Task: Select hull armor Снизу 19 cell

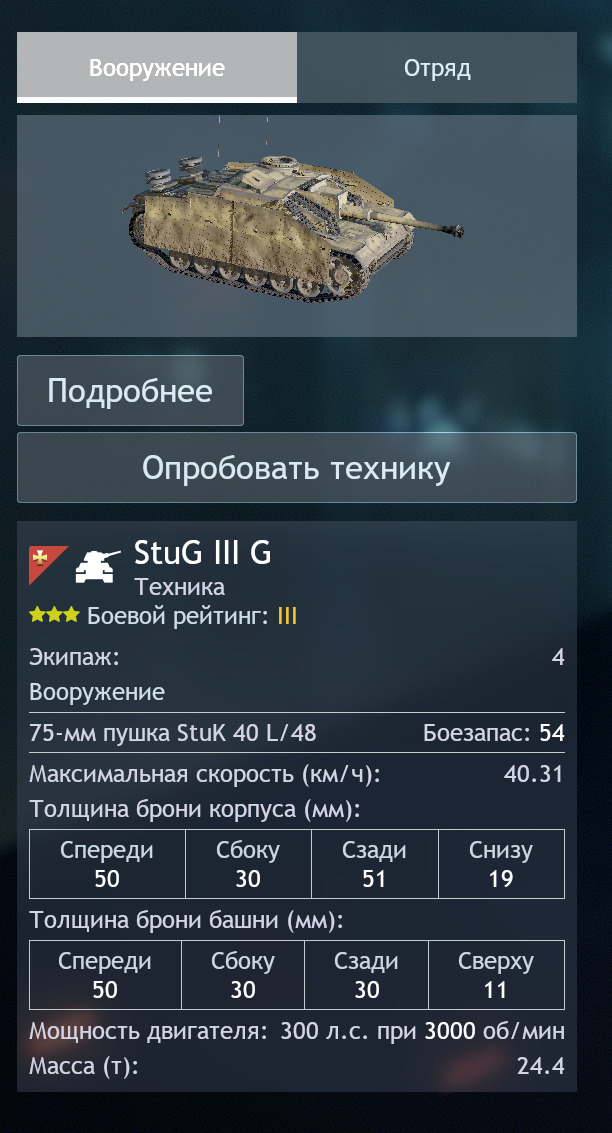Action: (x=501, y=863)
